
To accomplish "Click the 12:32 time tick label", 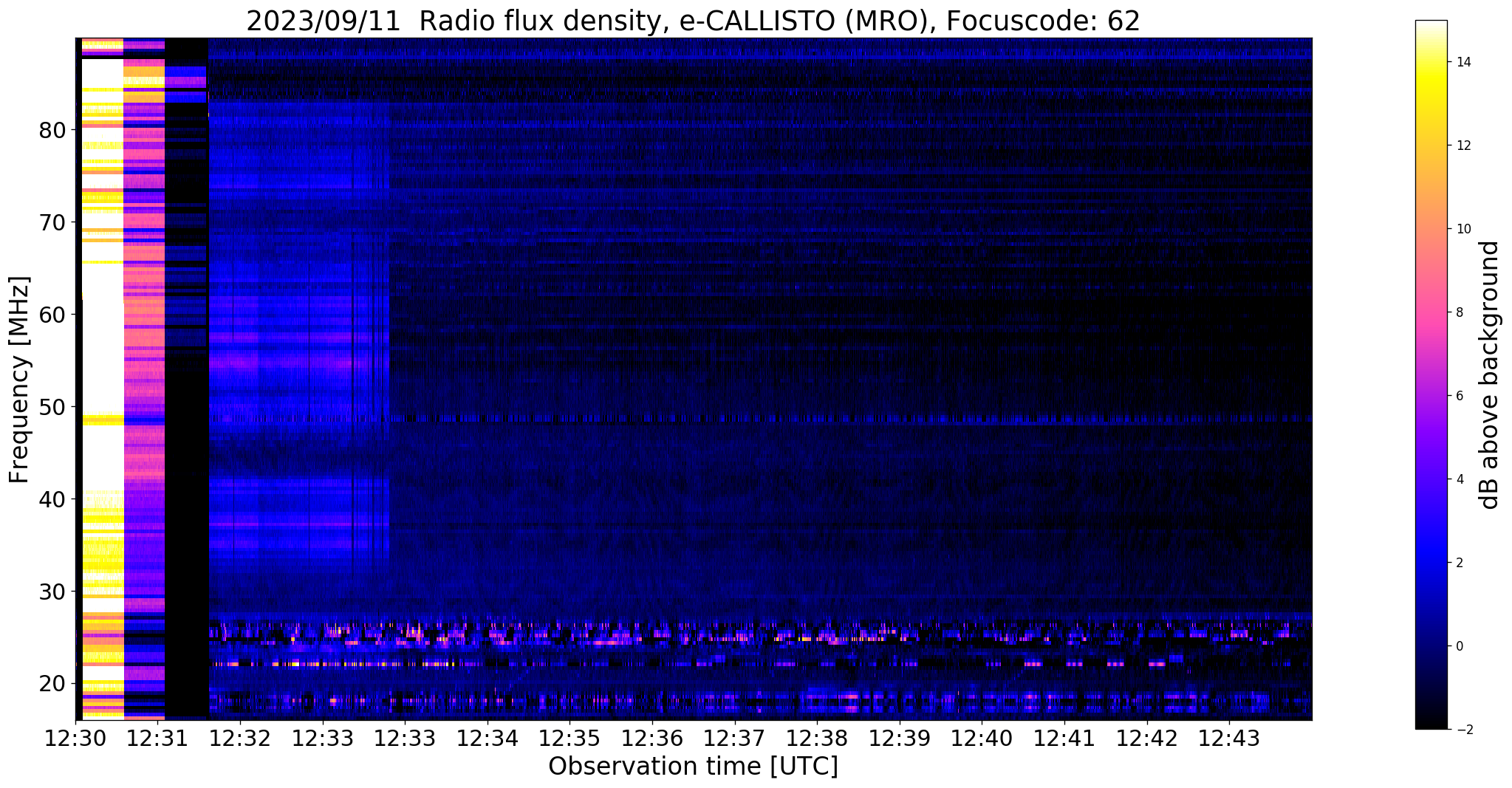I will coord(240,739).
